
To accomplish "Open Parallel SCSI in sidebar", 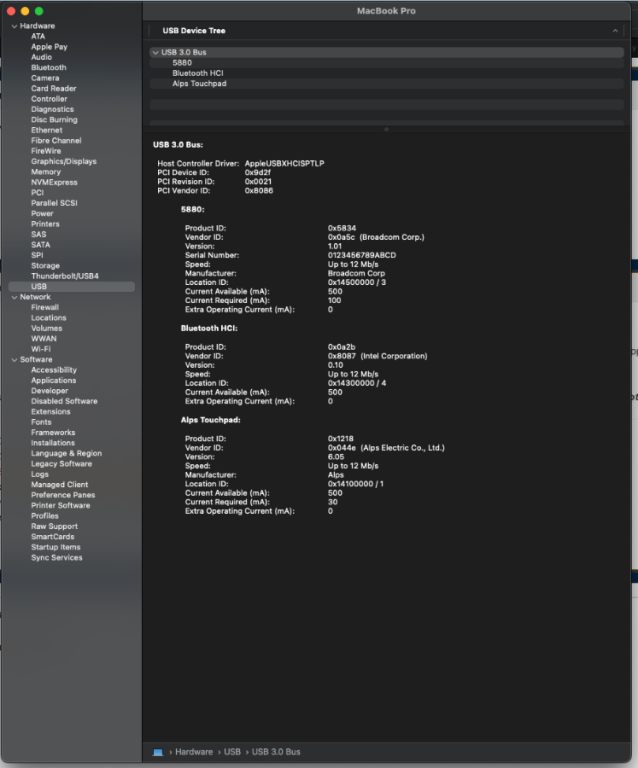I will tap(54, 203).
